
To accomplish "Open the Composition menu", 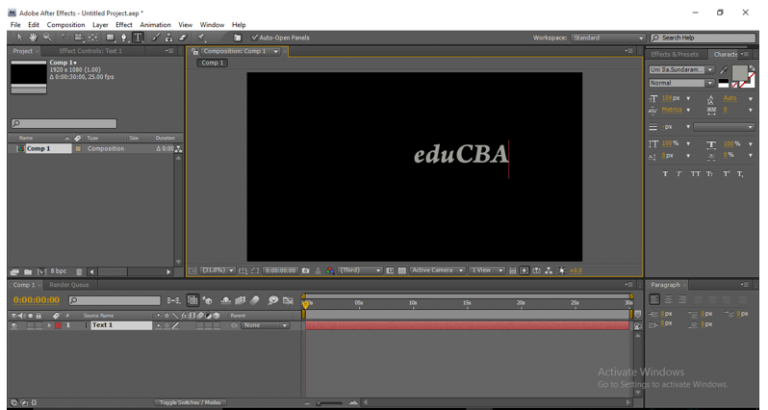I will pyautogui.click(x=66, y=24).
